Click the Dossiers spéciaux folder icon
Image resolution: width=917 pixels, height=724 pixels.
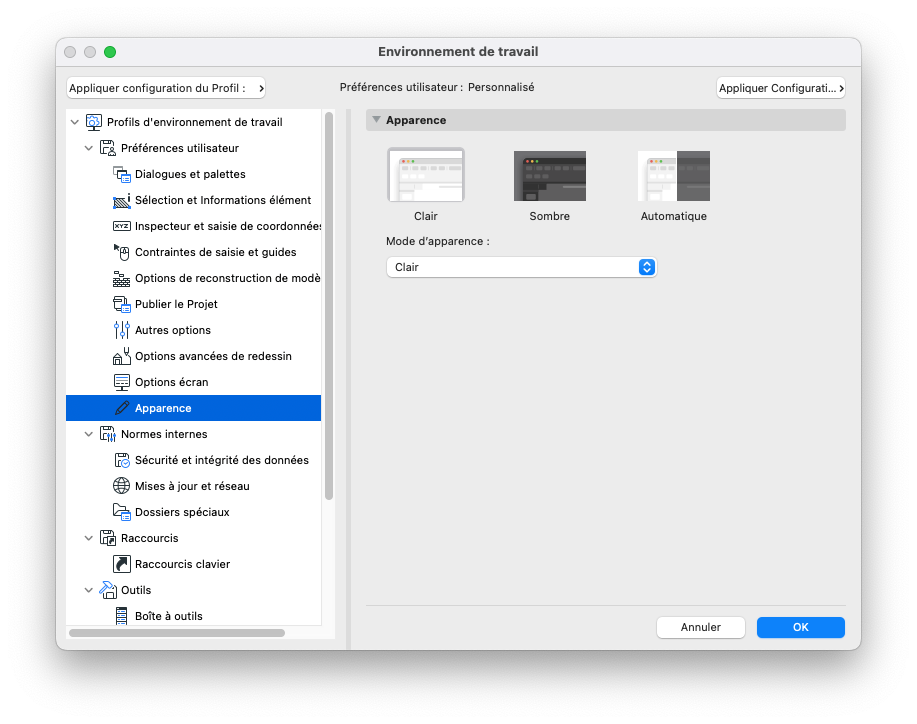122,512
